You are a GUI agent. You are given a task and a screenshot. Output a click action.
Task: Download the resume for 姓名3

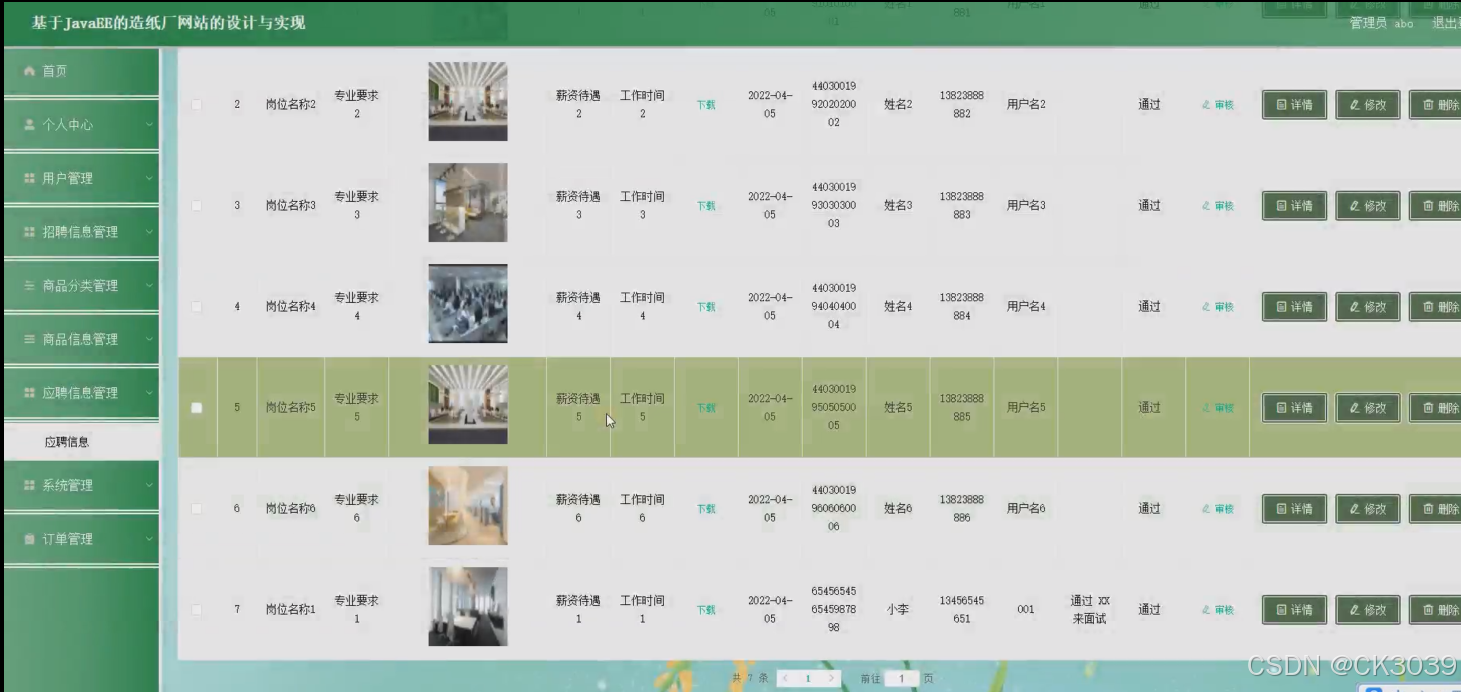pyautogui.click(x=706, y=206)
